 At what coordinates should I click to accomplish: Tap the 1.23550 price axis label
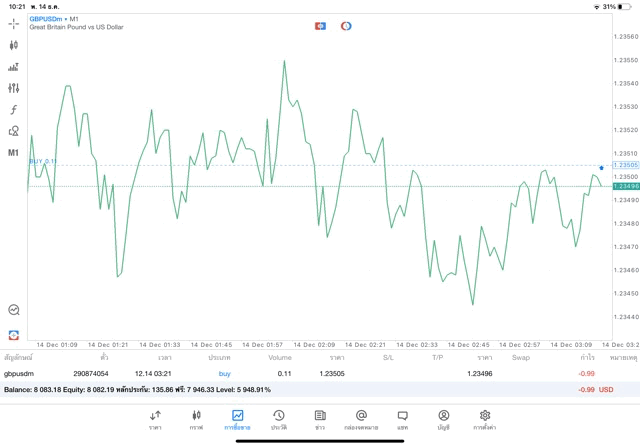(626, 60)
